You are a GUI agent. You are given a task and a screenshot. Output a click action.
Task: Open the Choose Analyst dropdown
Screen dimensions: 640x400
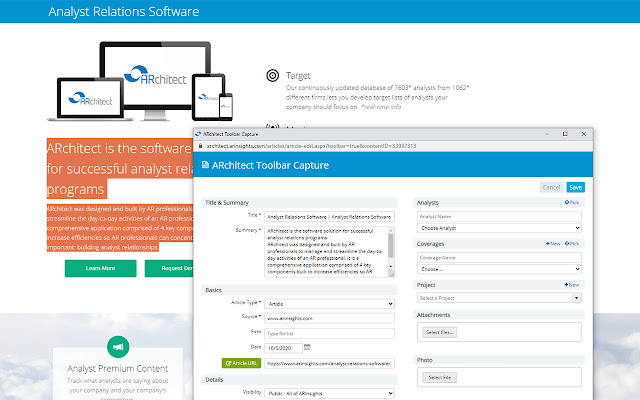pos(499,228)
